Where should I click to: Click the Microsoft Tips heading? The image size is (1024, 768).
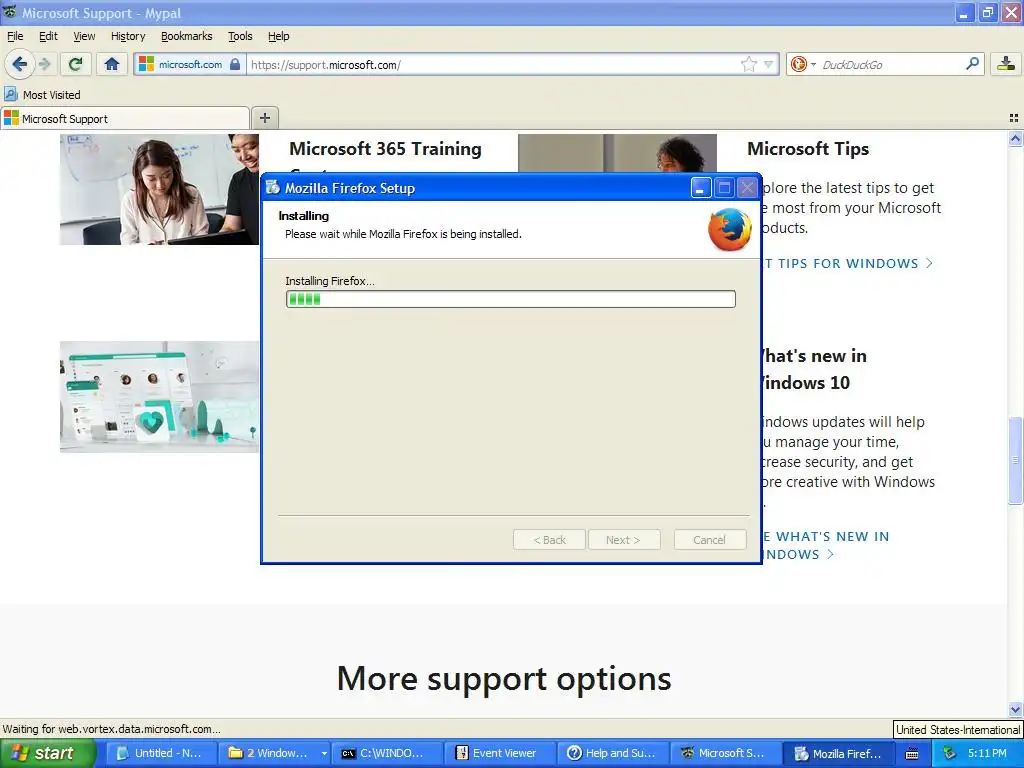click(808, 149)
